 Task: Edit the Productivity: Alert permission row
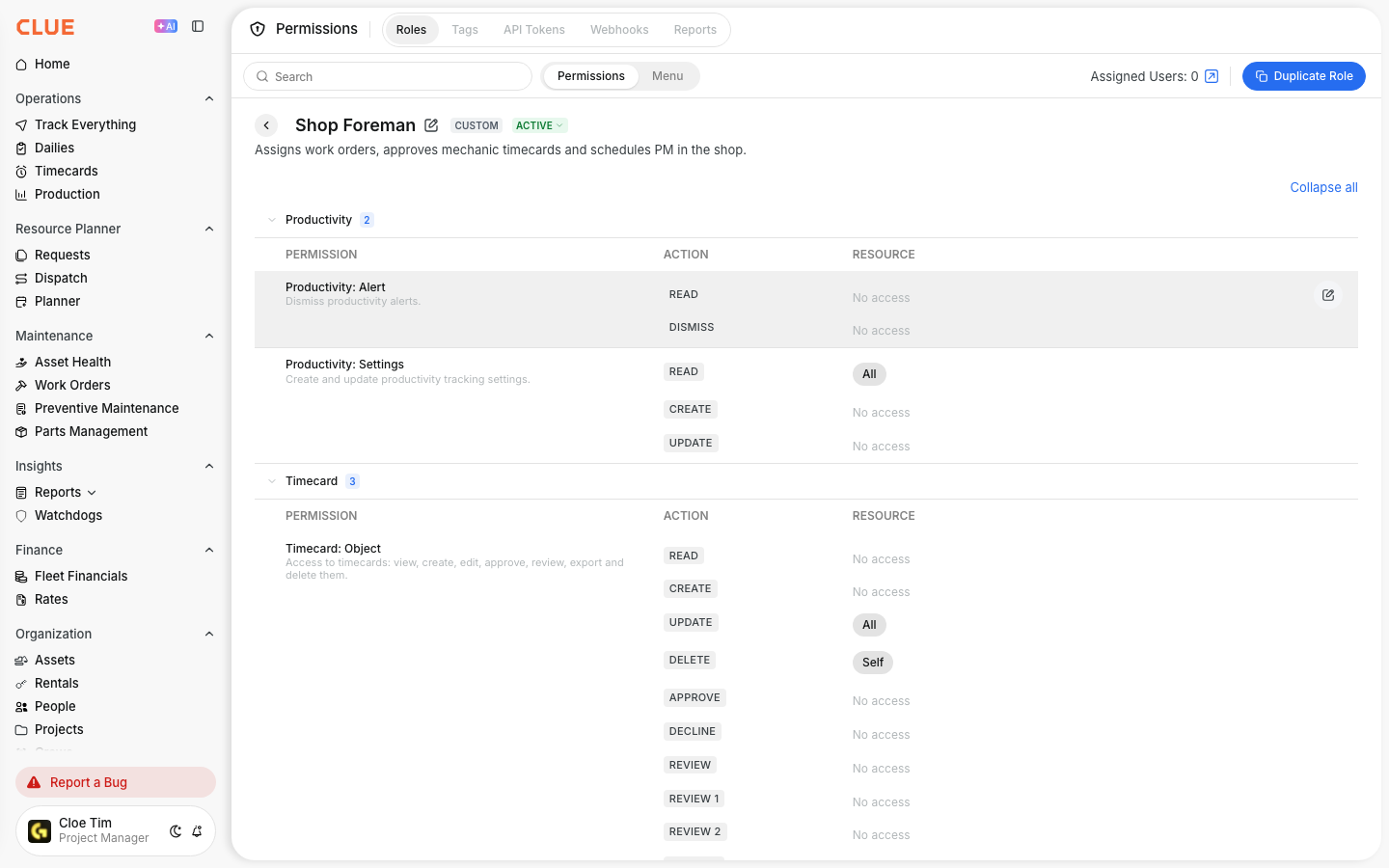point(1328,295)
